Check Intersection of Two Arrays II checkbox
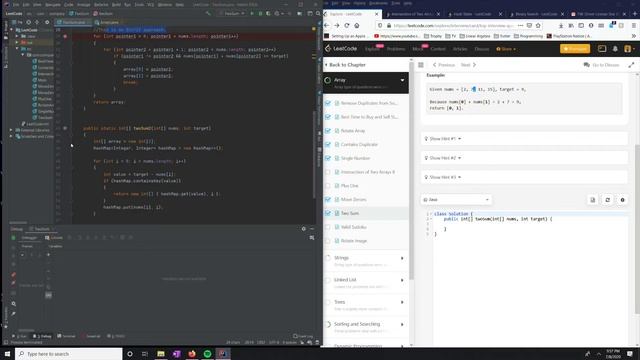 pyautogui.click(x=328, y=172)
